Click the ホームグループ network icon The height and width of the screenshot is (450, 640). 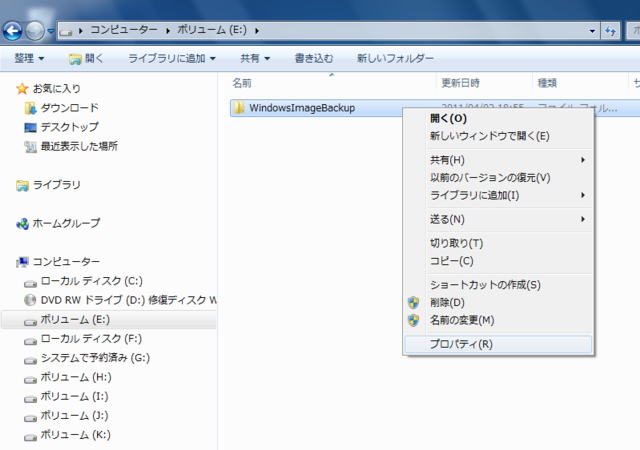[x=22, y=224]
